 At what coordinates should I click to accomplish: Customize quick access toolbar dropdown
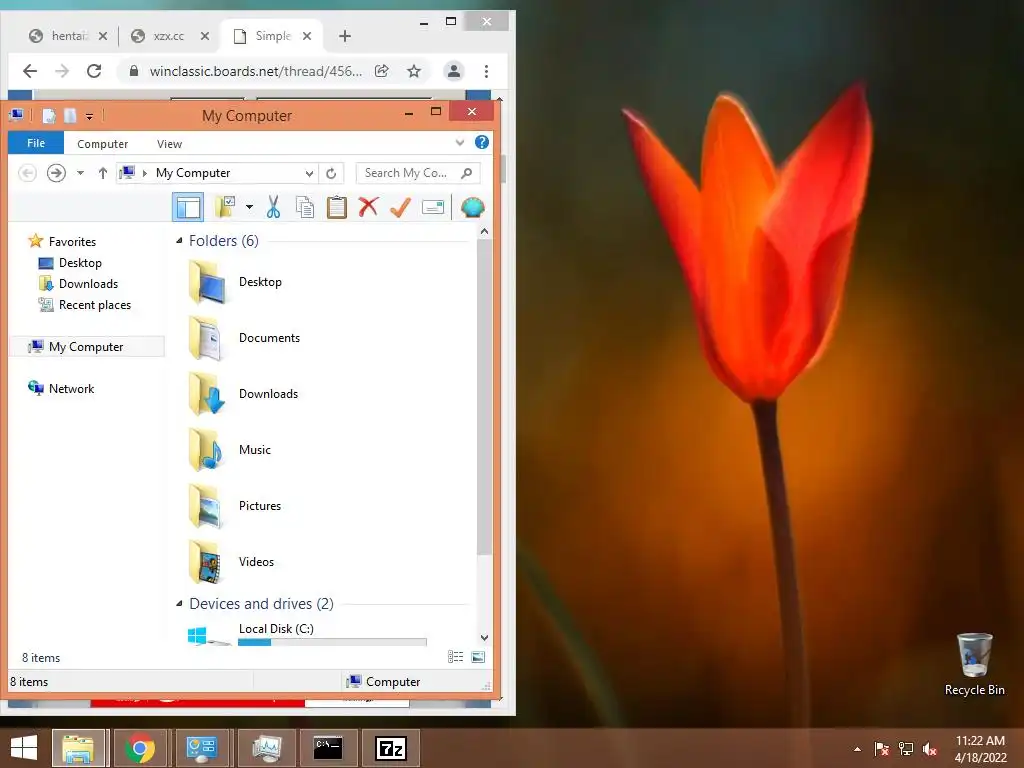click(89, 117)
